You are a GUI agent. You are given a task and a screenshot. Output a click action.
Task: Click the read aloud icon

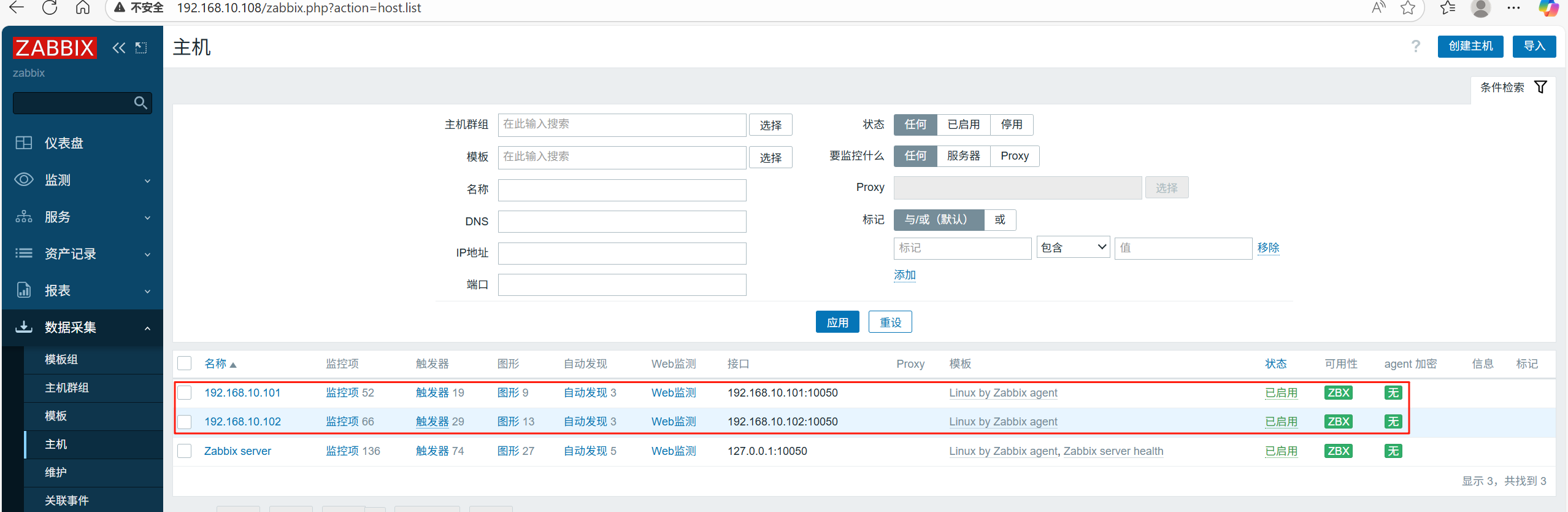click(1378, 7)
